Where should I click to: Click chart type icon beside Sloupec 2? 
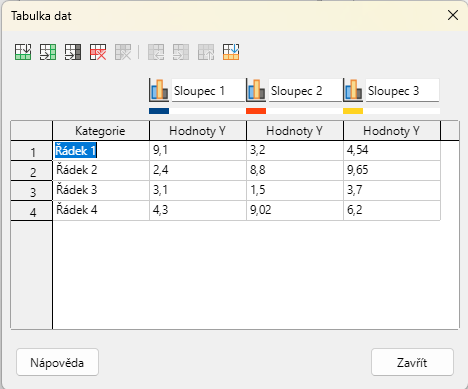click(256, 90)
